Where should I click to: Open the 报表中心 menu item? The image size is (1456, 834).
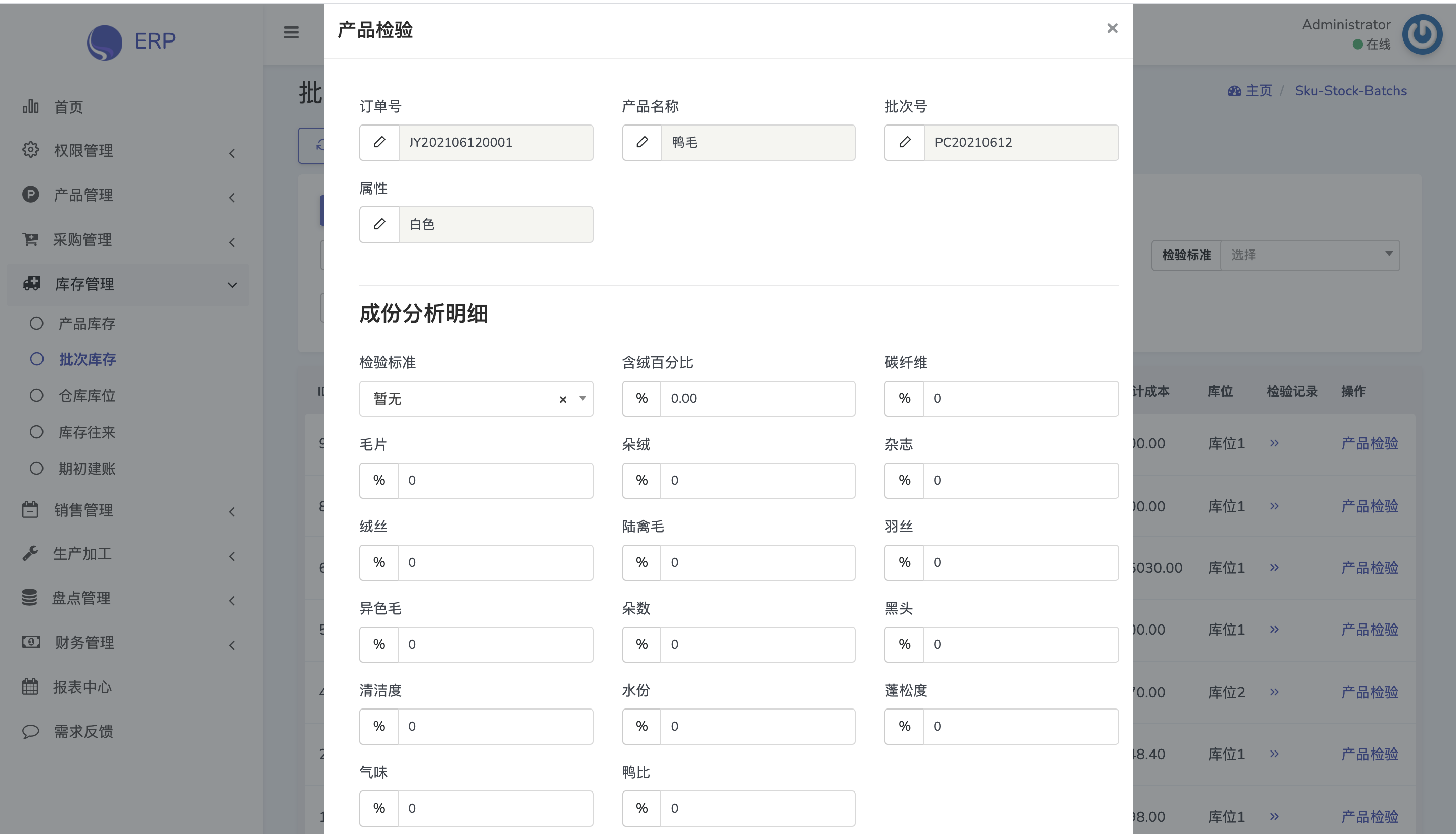tap(82, 687)
